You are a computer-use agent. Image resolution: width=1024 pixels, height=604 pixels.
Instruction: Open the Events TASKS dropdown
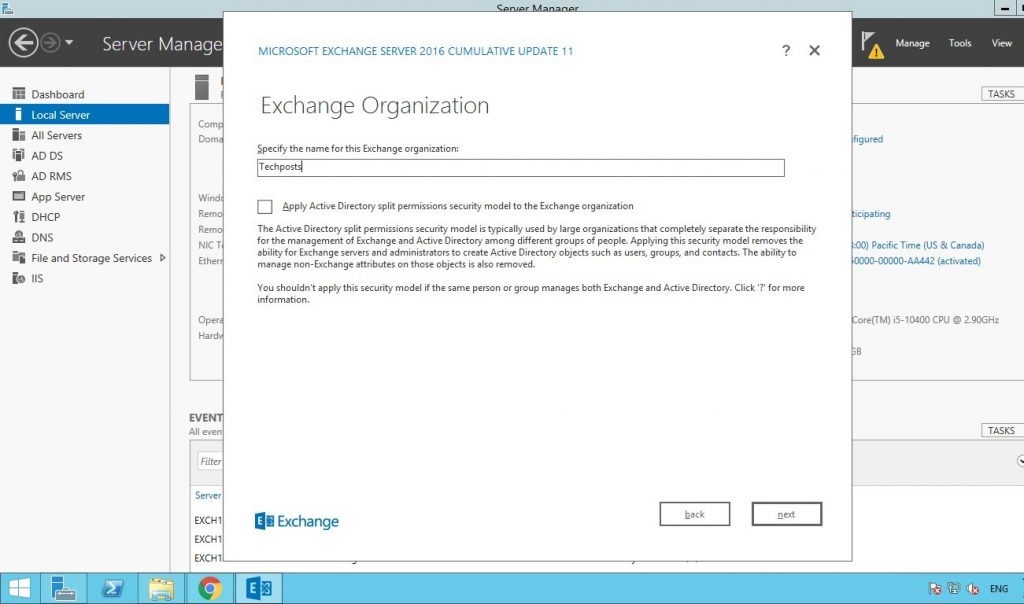click(1002, 431)
